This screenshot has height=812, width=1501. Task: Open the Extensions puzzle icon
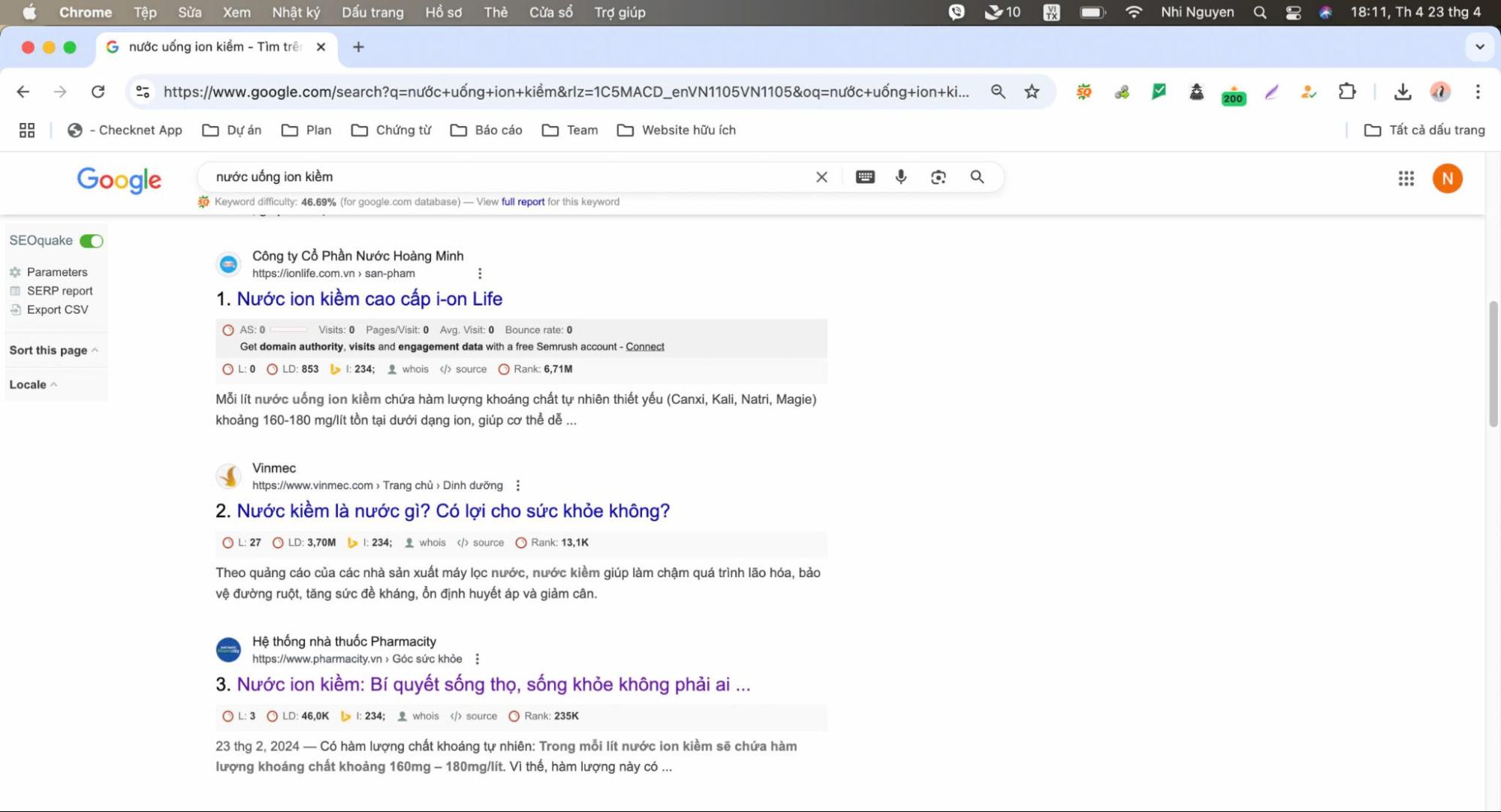pyautogui.click(x=1347, y=92)
